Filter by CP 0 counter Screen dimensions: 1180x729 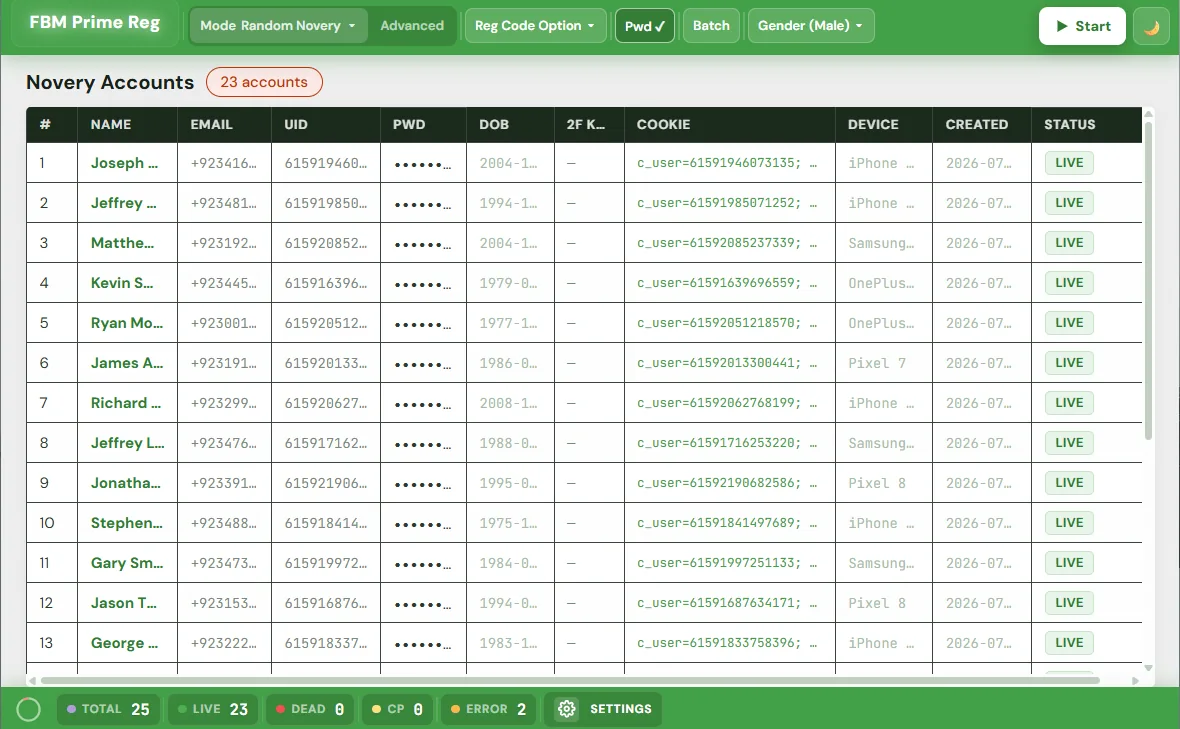coord(397,709)
